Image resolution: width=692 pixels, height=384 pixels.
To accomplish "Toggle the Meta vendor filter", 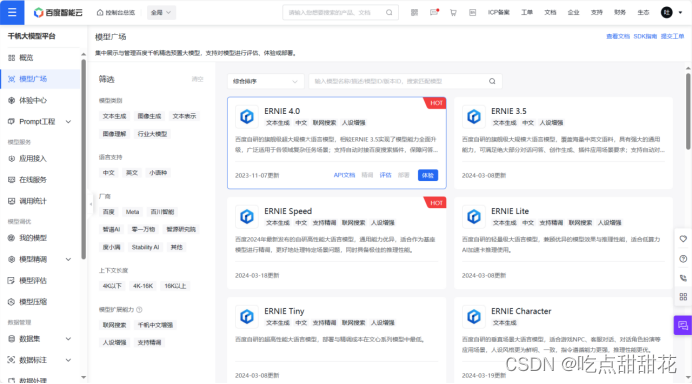I will point(132,212).
